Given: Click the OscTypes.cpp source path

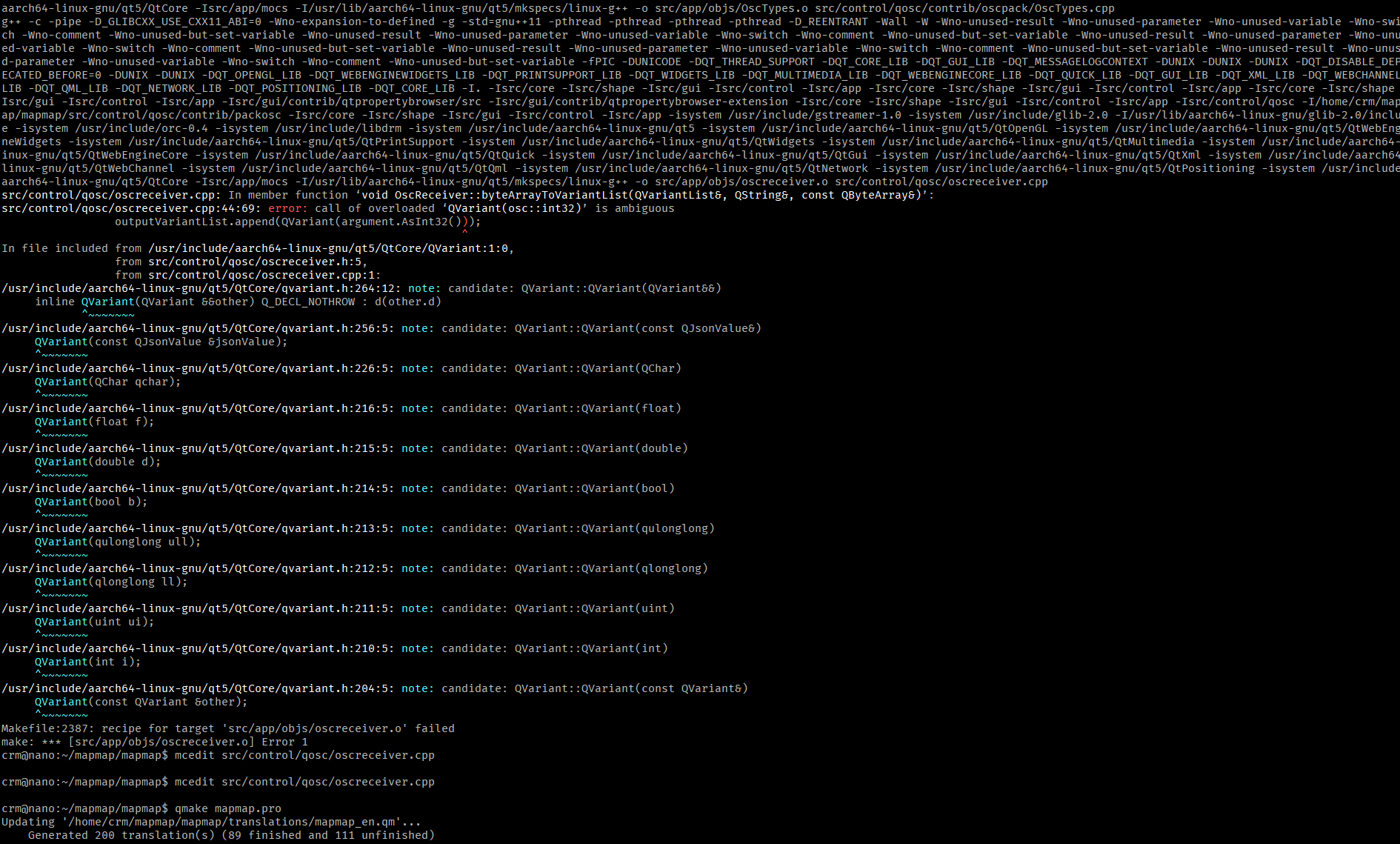Looking at the screenshot, I should point(964,8).
